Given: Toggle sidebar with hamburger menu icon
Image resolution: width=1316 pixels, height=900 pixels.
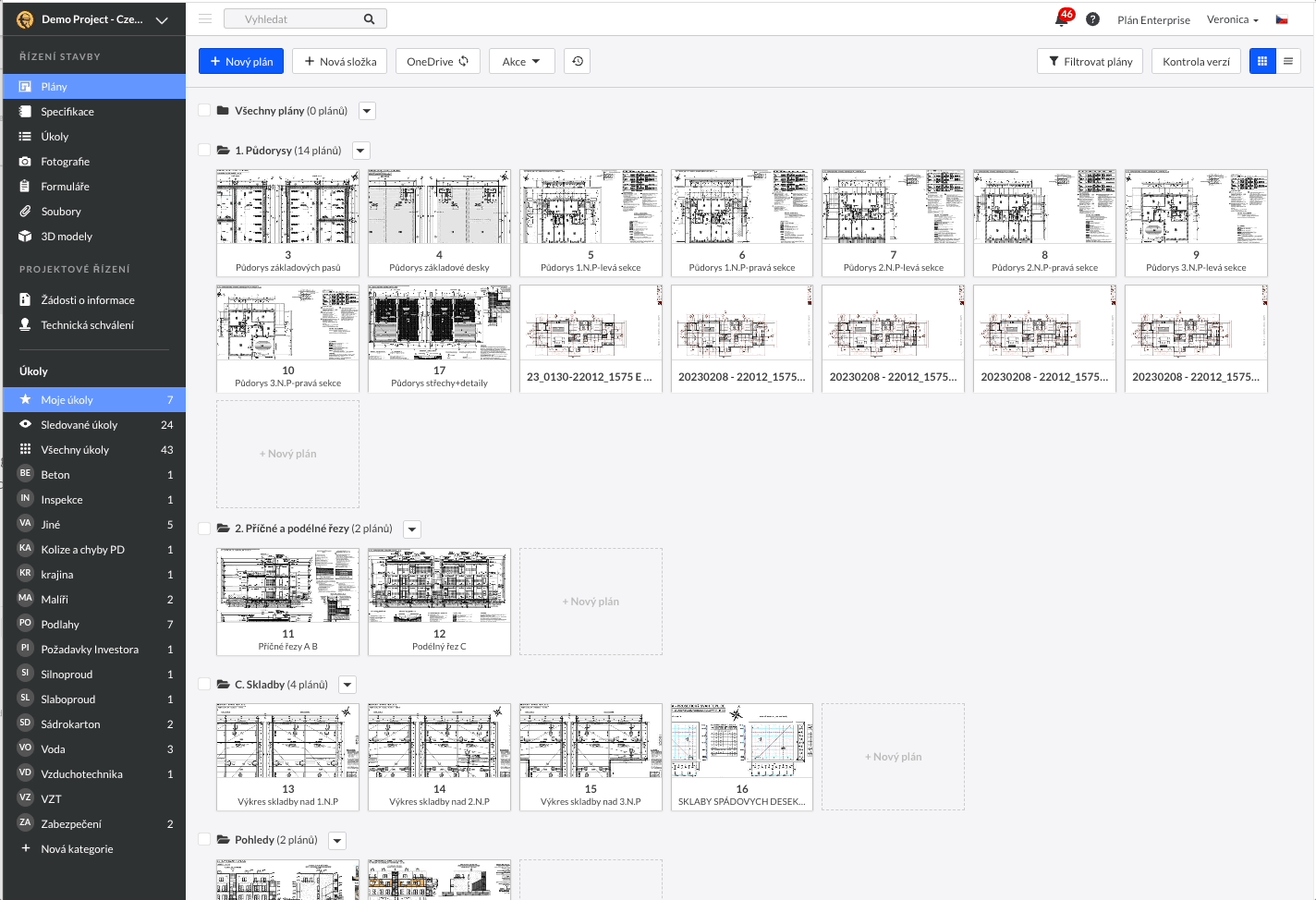Looking at the screenshot, I should click(205, 18).
